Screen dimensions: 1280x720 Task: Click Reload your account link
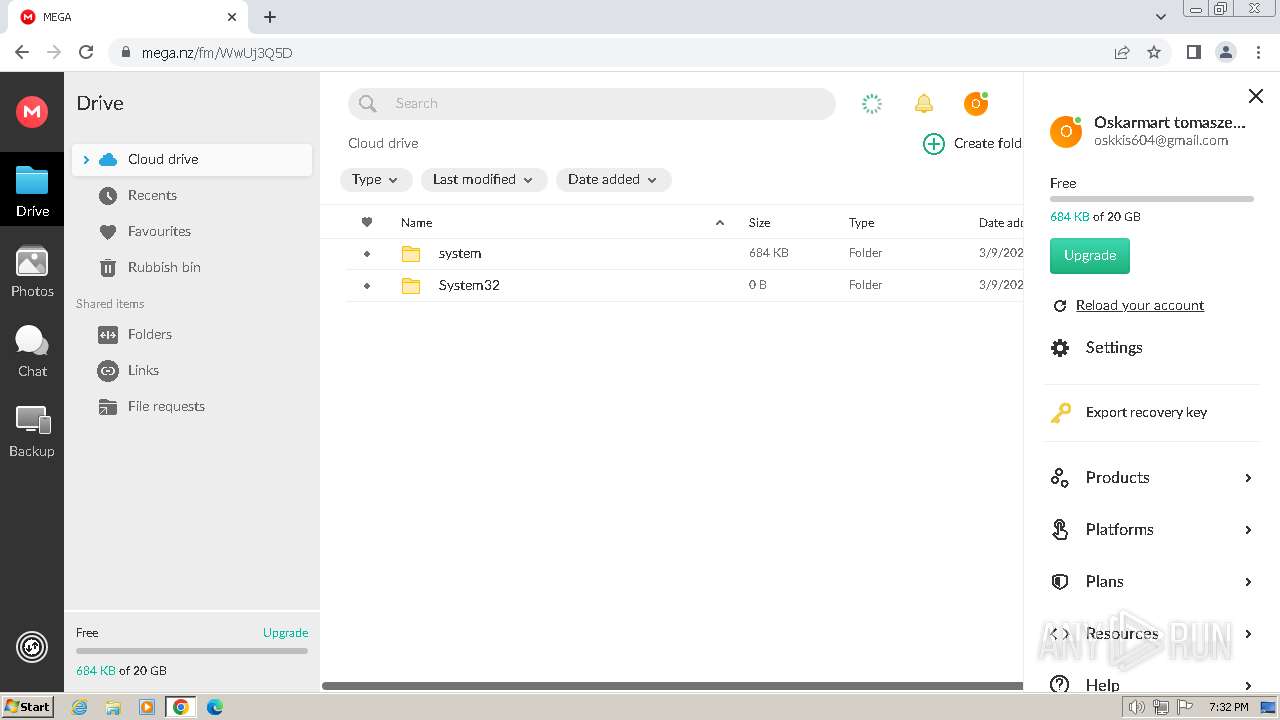[x=1140, y=306]
